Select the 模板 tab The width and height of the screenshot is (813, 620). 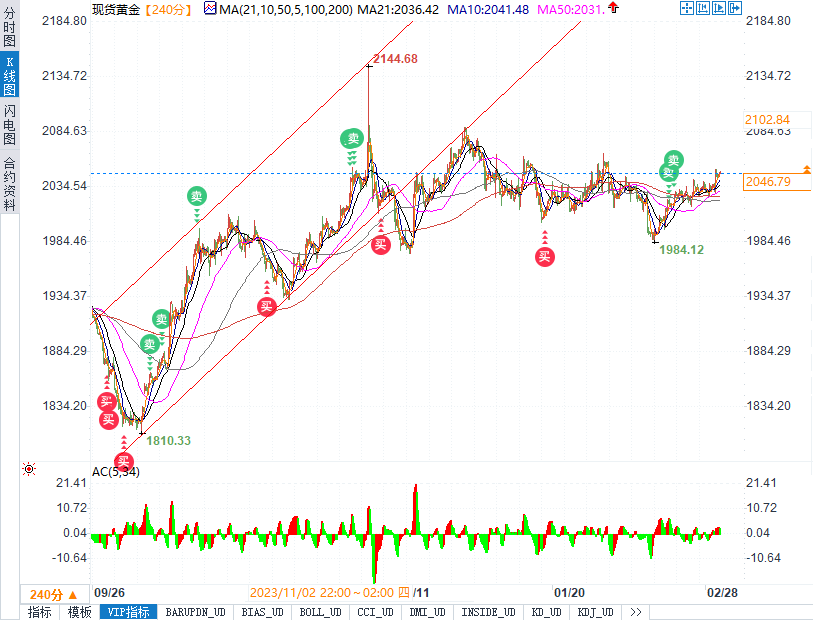[79, 612]
